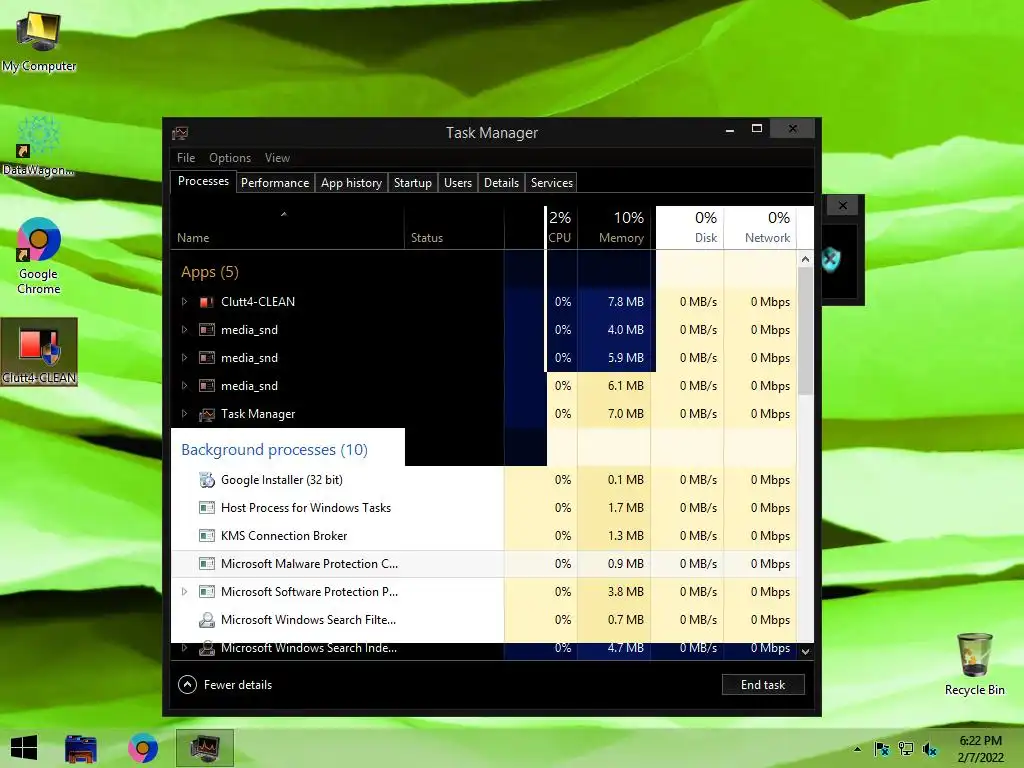Expand the media_snd row using 5.9 MB

click(184, 358)
